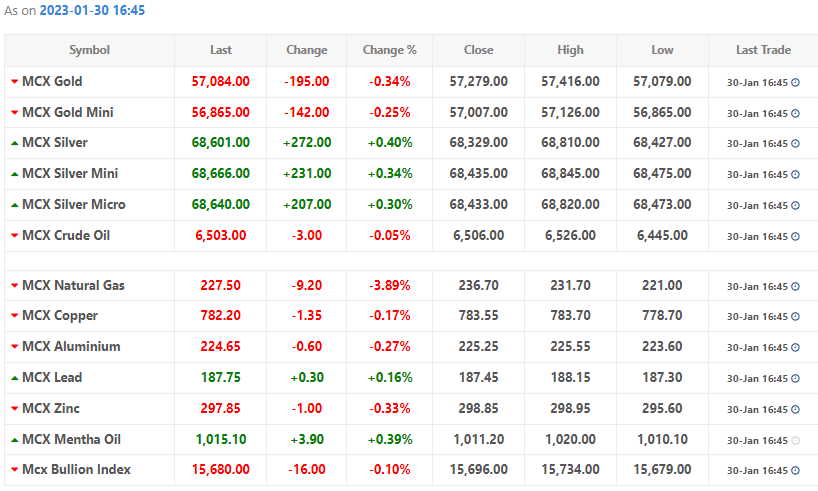818x491 pixels.
Task: Click the red down arrow beside MCX Gold
Action: pyautogui.click(x=15, y=81)
